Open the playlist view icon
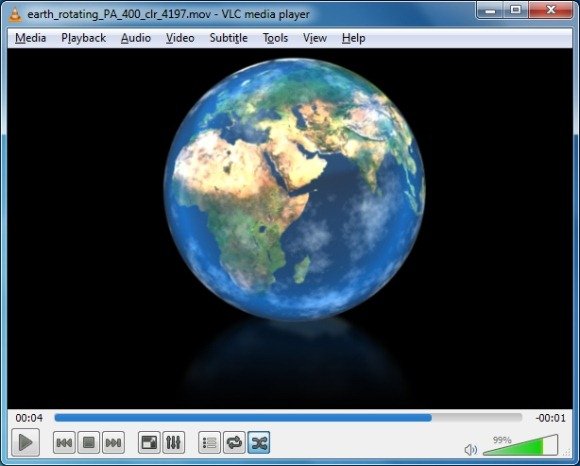580x466 pixels. click(209, 442)
